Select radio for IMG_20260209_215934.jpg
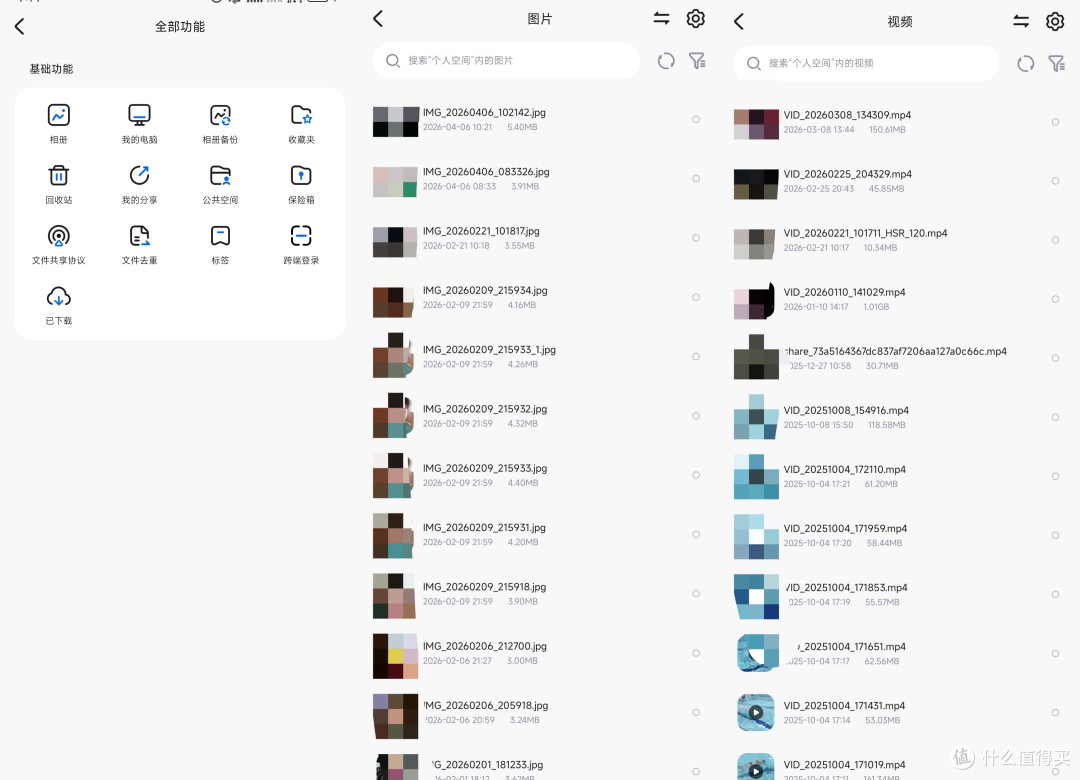This screenshot has height=780, width=1080. [x=696, y=297]
